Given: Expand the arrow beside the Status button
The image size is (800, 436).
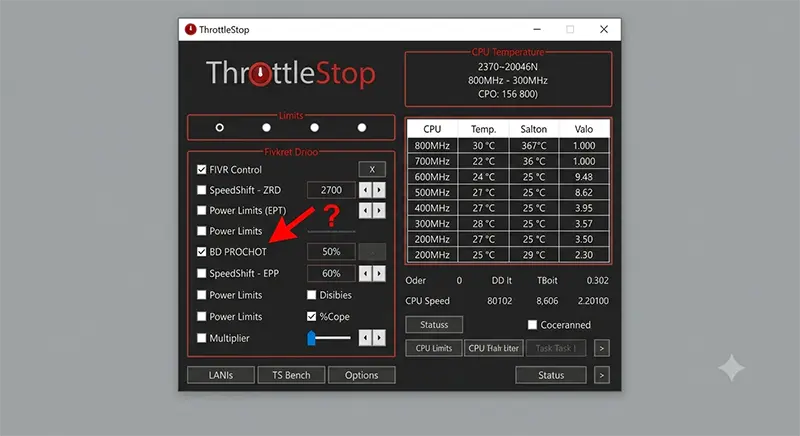Looking at the screenshot, I should tap(602, 375).
